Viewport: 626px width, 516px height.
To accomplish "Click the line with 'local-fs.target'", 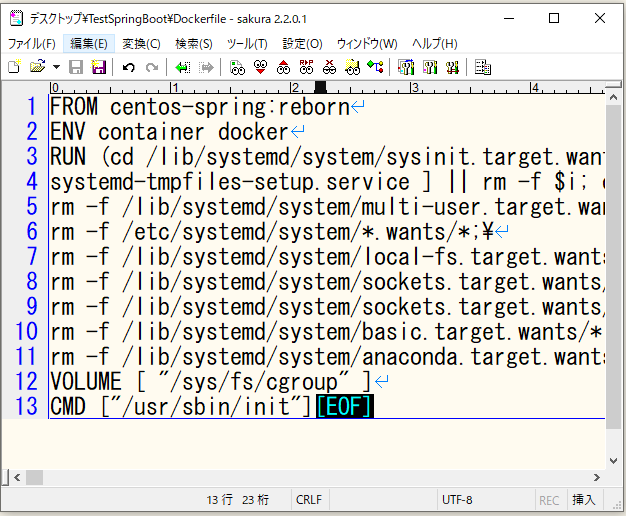I will [x=327, y=257].
